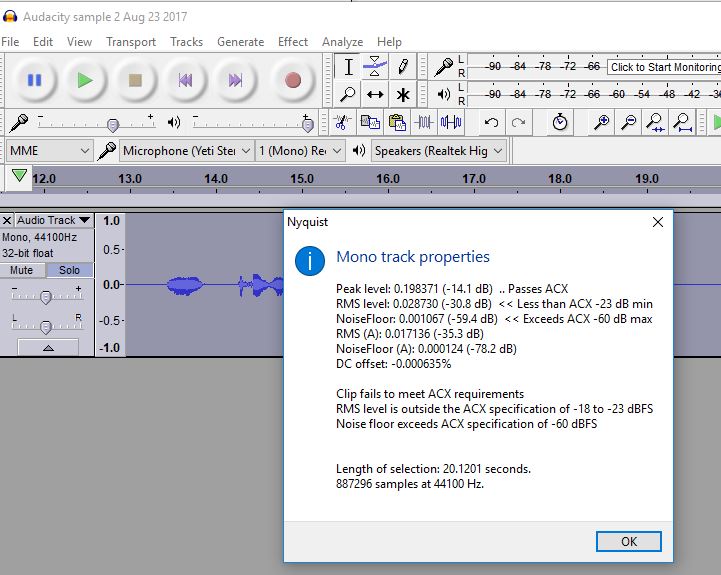Click the playback meter speaker icon
The width and height of the screenshot is (721, 575).
click(444, 95)
